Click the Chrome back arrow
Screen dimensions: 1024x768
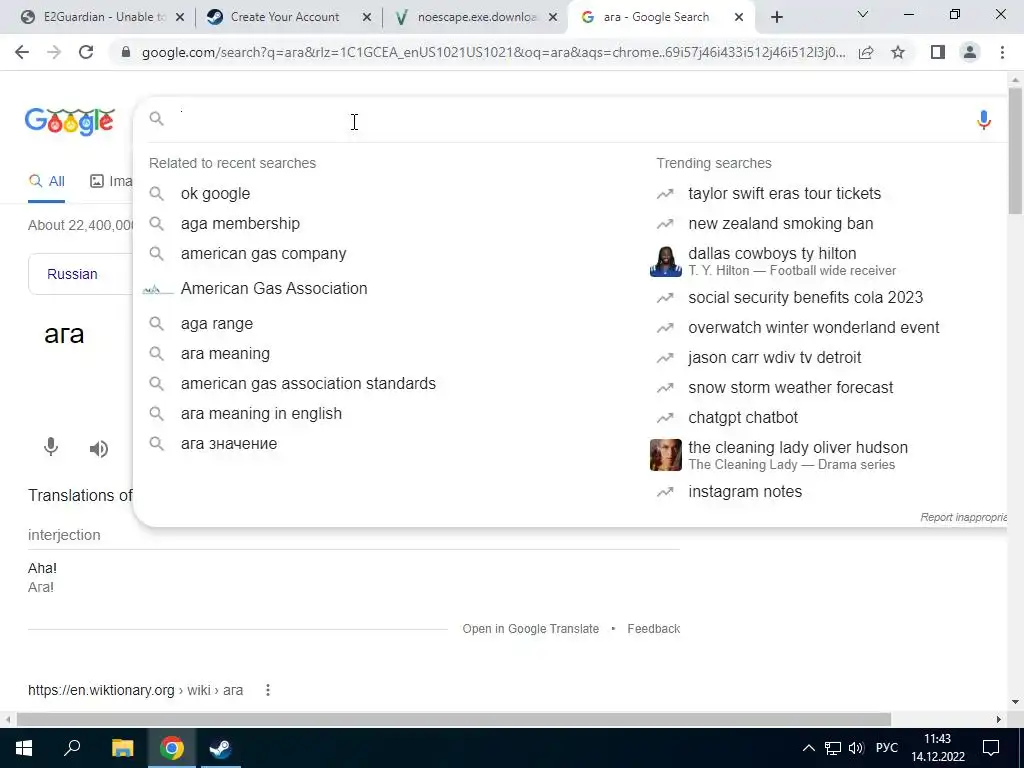click(x=22, y=52)
